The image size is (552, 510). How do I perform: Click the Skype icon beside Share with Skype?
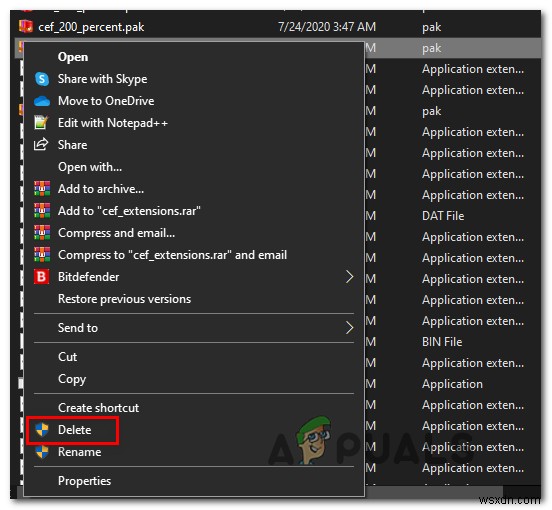(42, 79)
